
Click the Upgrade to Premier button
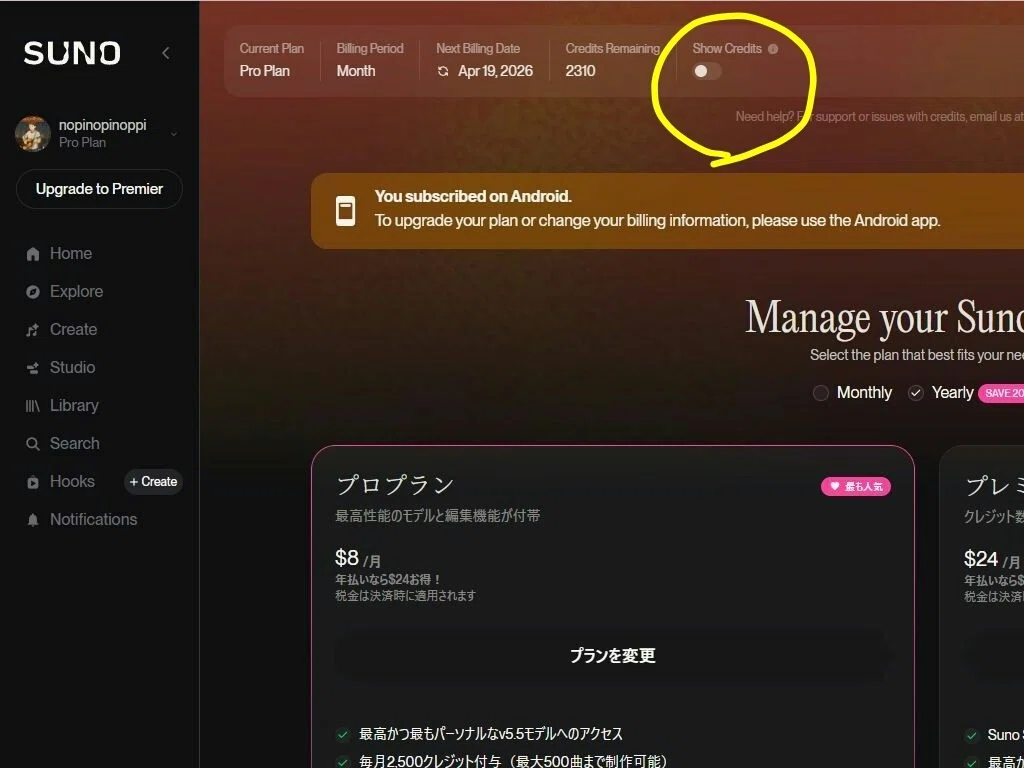point(99,189)
